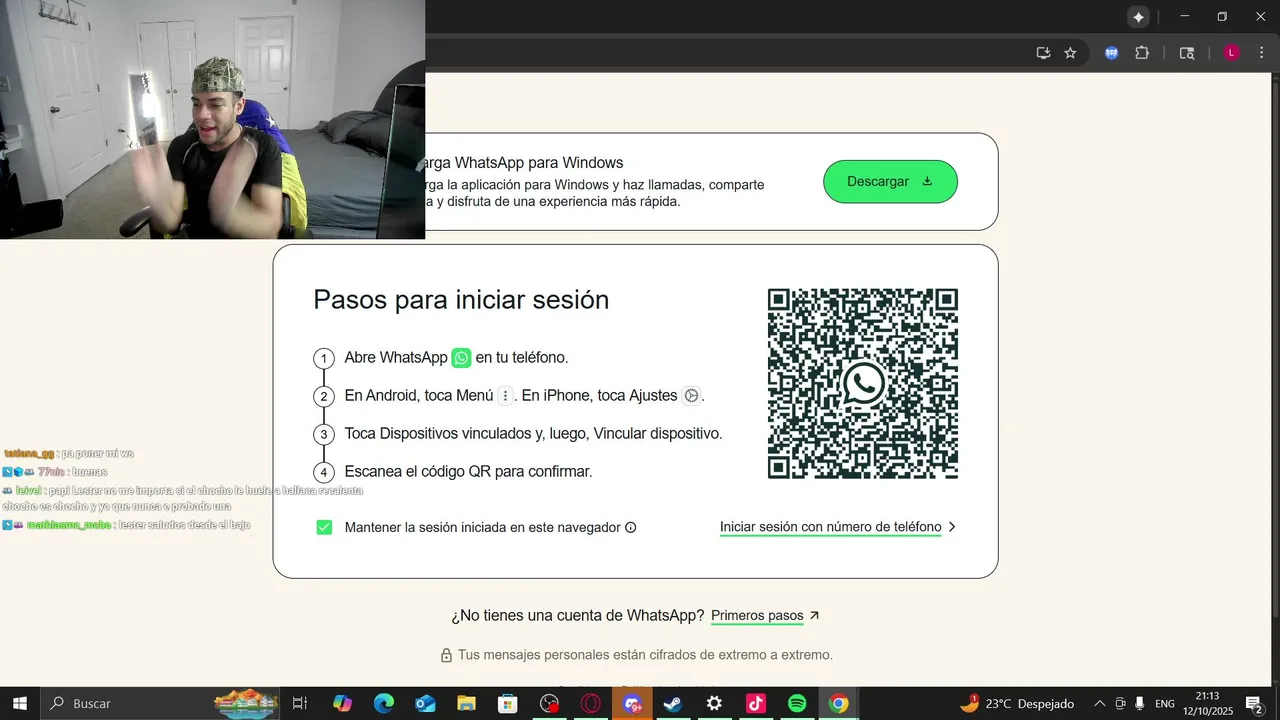
Task: Click the lock icon before 'Tus mensajes personales'
Action: (446, 655)
